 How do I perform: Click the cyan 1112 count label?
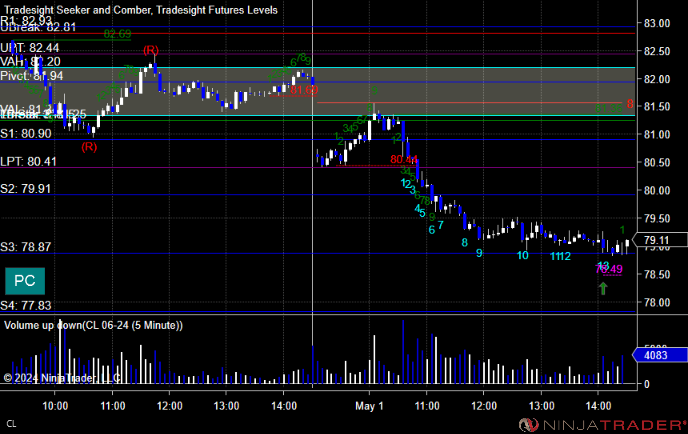(x=560, y=256)
